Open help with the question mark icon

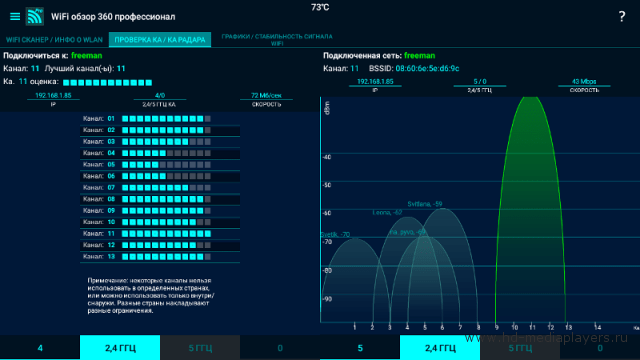(621, 17)
